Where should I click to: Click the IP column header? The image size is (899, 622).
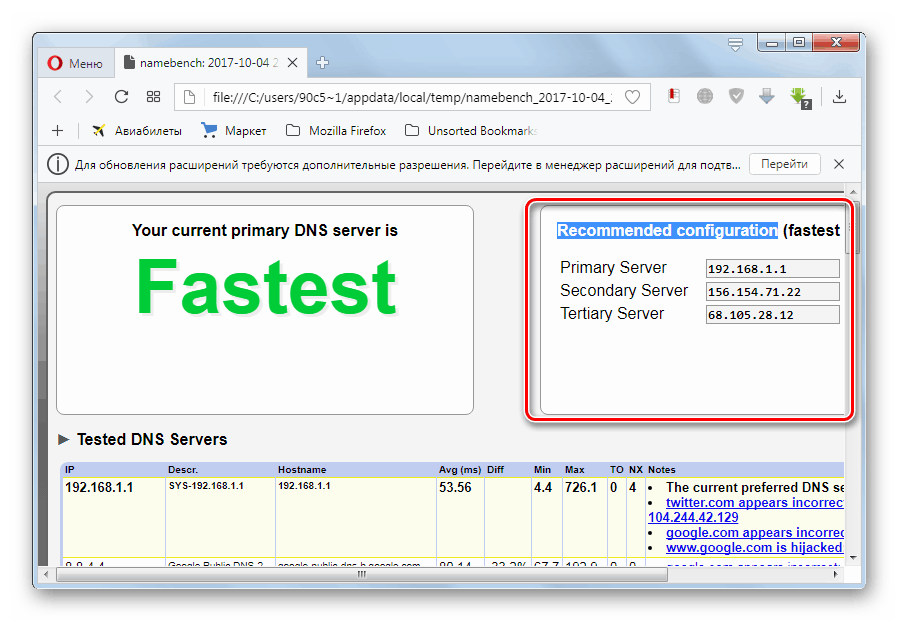click(69, 470)
